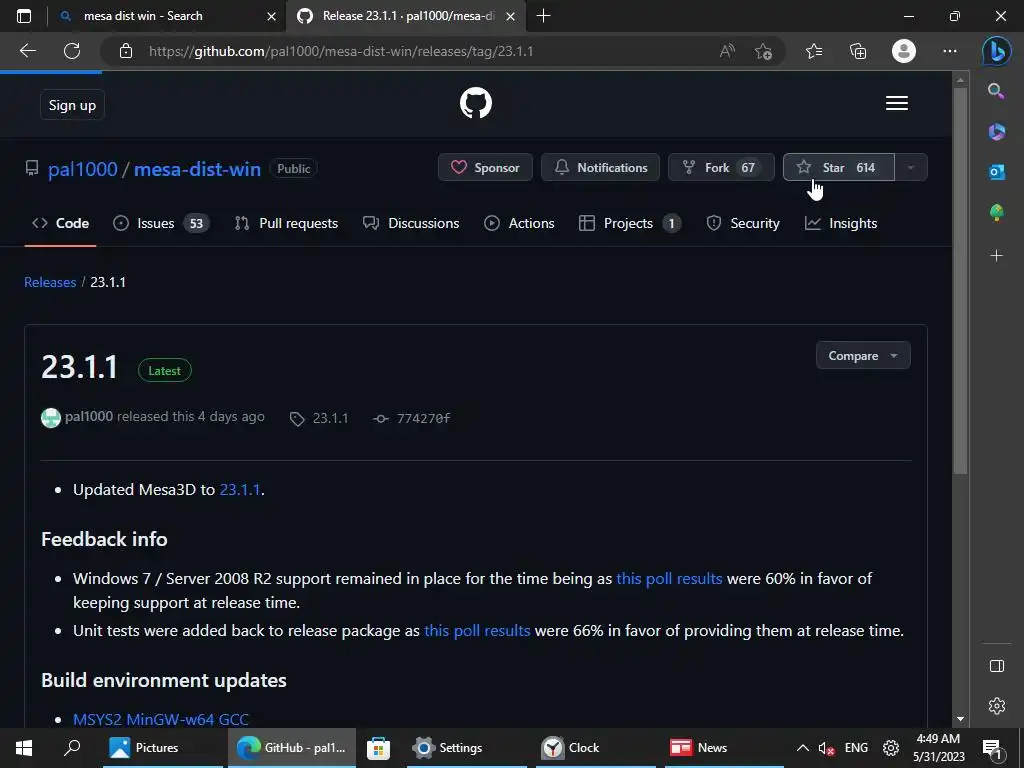Open the Issues tab

[x=161, y=223]
